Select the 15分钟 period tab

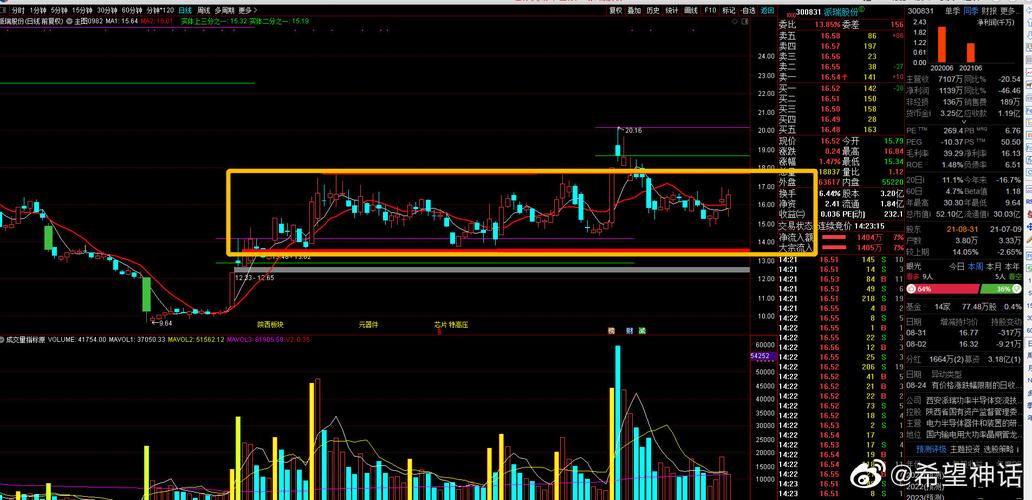[x=82, y=11]
